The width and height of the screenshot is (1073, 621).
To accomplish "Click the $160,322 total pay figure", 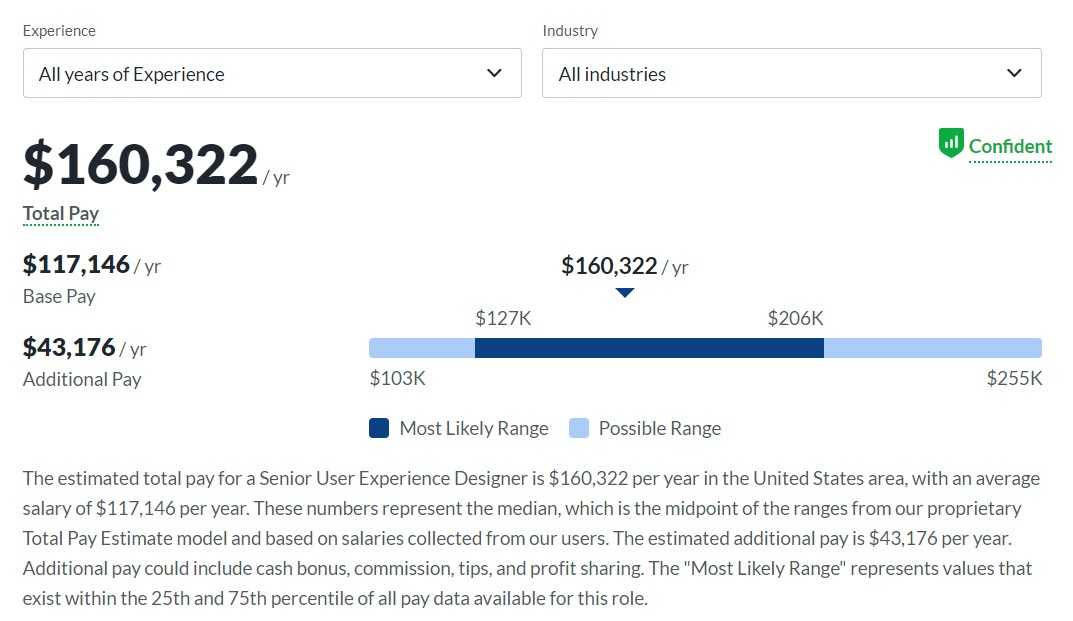I will [x=141, y=165].
